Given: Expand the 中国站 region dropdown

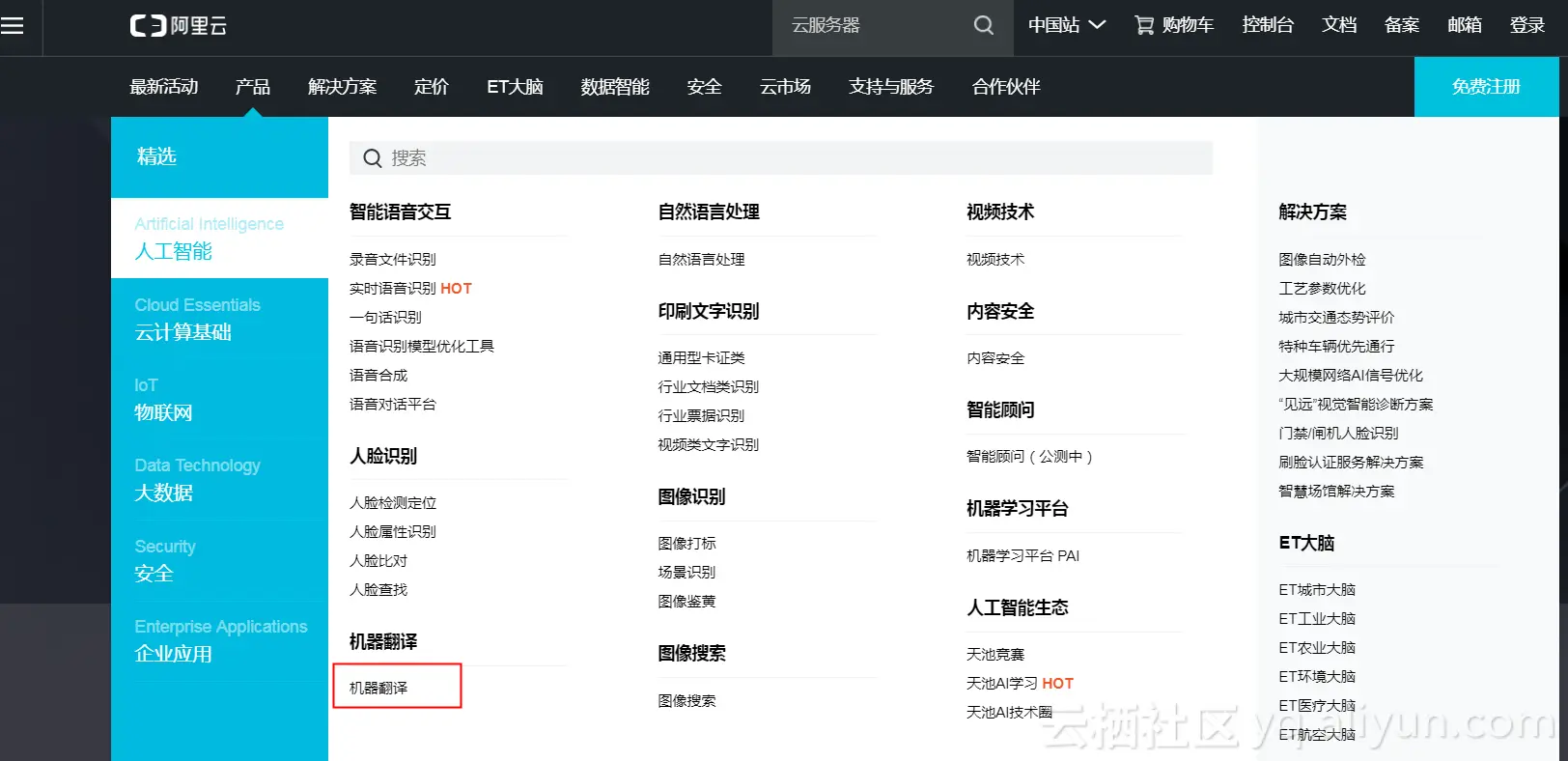Looking at the screenshot, I should 1066,26.
